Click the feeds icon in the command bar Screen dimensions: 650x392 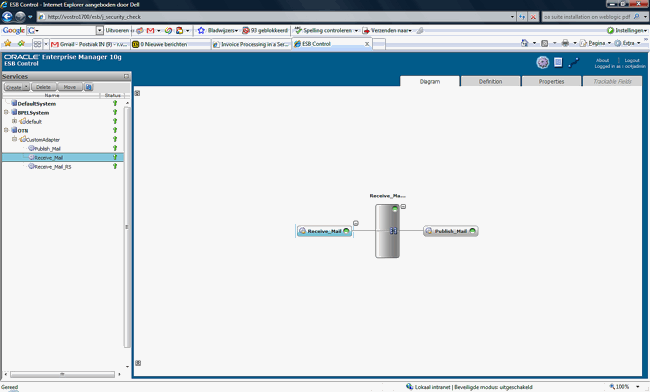coord(545,43)
